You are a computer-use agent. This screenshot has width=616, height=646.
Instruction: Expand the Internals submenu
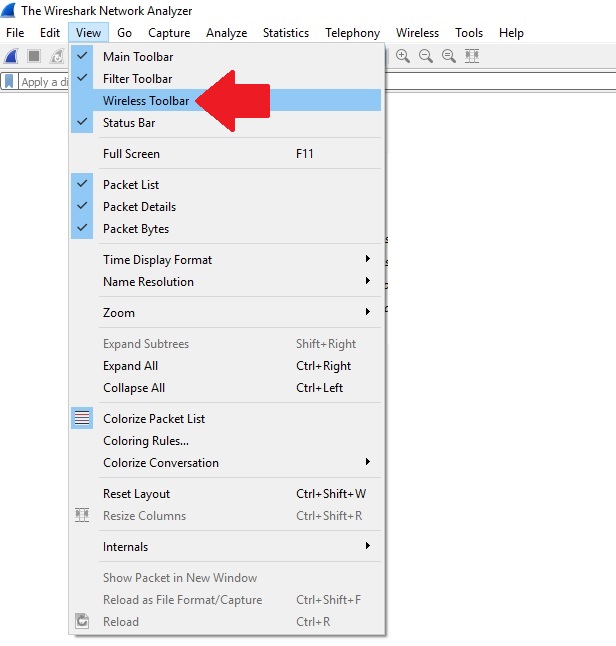click(x=225, y=546)
